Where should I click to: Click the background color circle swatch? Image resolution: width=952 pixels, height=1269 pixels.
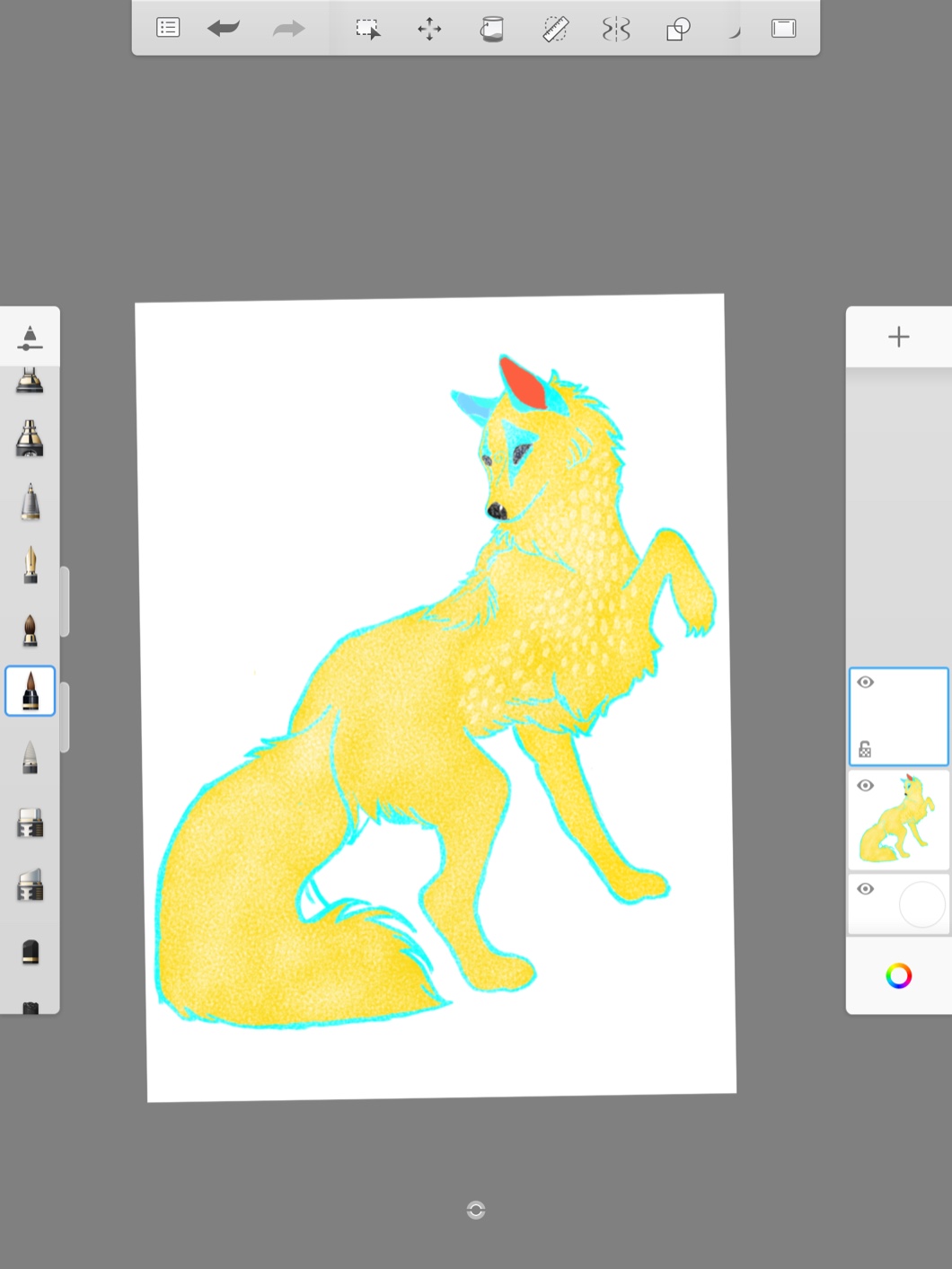[x=921, y=903]
